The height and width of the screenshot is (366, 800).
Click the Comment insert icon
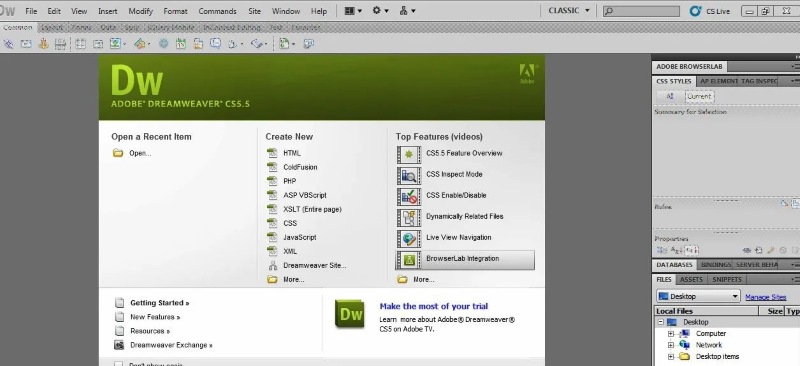tap(215, 44)
